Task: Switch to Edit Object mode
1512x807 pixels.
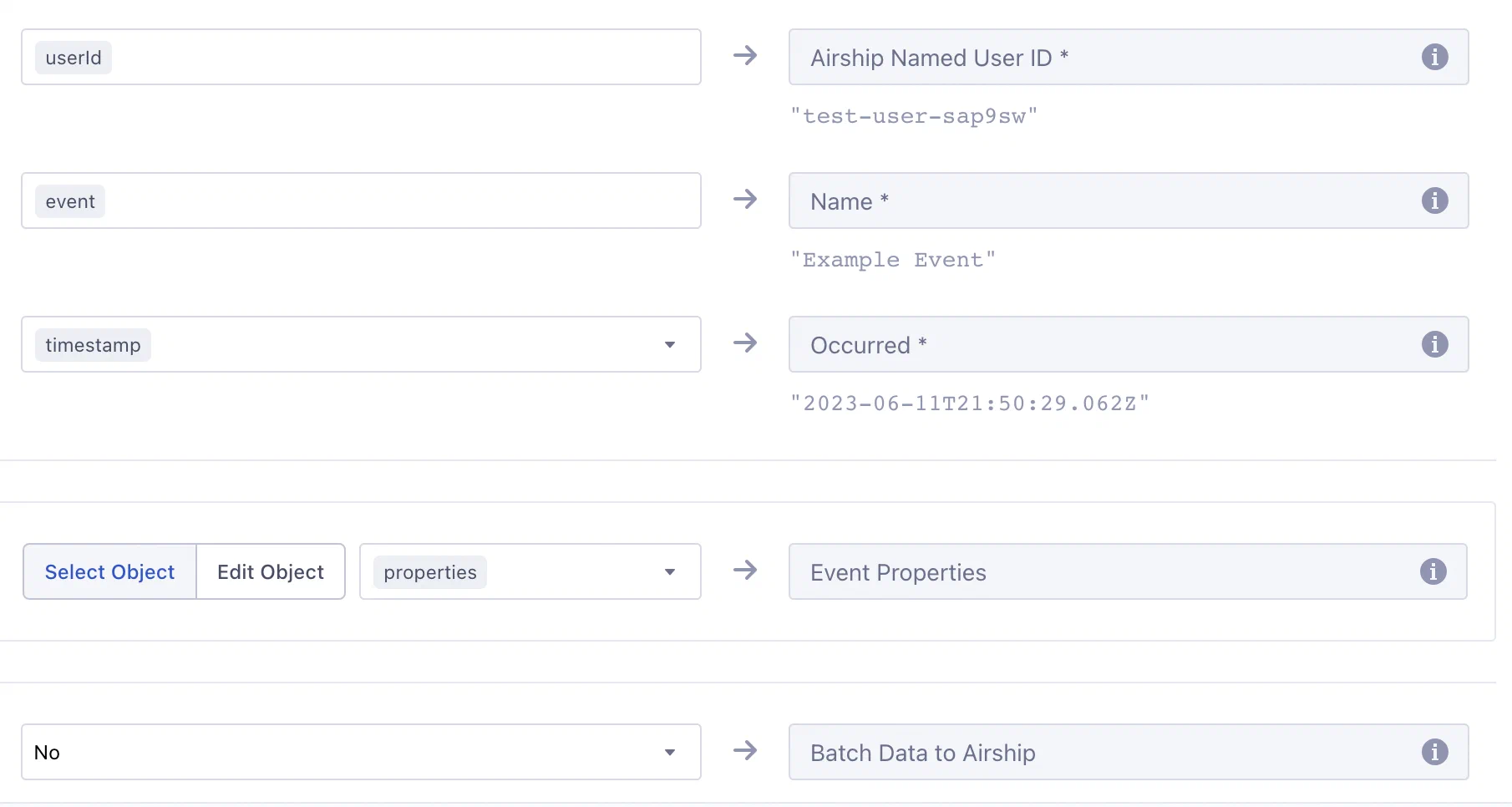Action: coord(271,571)
